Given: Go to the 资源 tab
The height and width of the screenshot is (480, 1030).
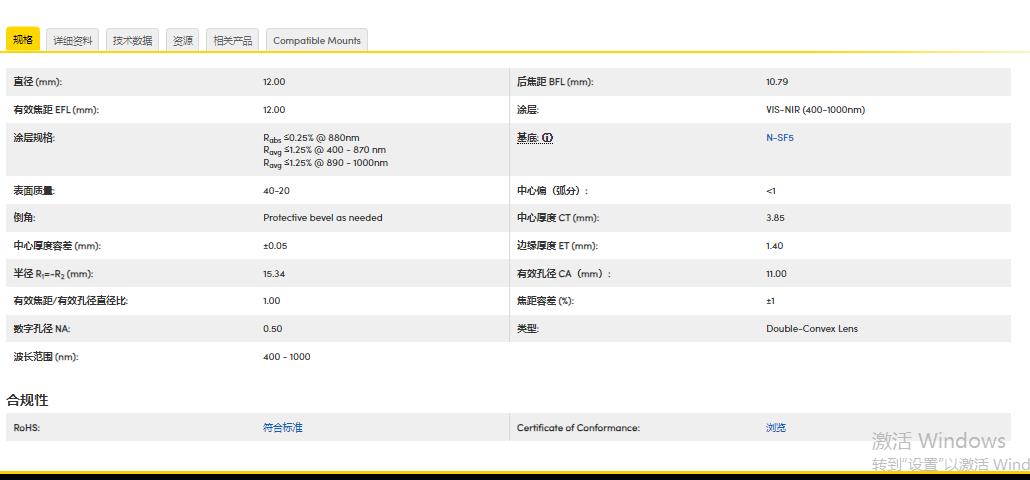Looking at the screenshot, I should tap(183, 40).
